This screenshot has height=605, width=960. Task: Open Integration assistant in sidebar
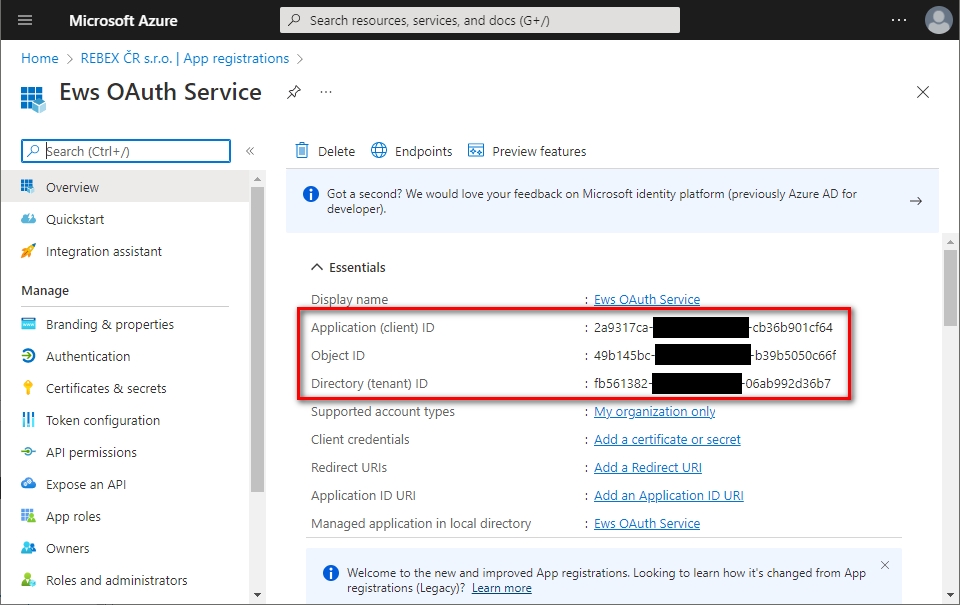pos(103,251)
